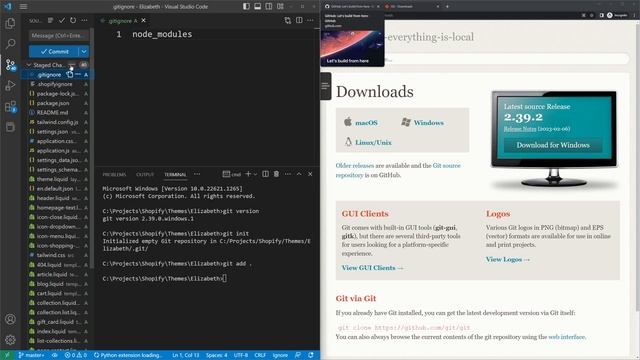This screenshot has width=640, height=360.
Task: Kill the terminal with trash icon
Action: coord(276,174)
